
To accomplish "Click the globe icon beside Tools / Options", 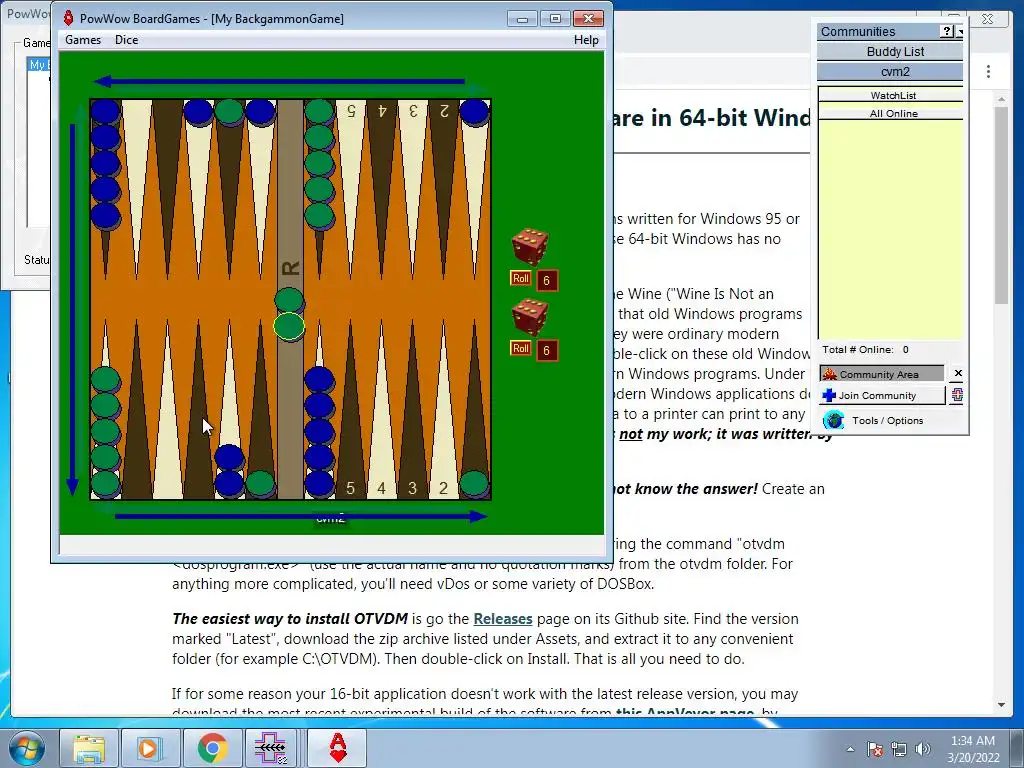I will pyautogui.click(x=833, y=420).
